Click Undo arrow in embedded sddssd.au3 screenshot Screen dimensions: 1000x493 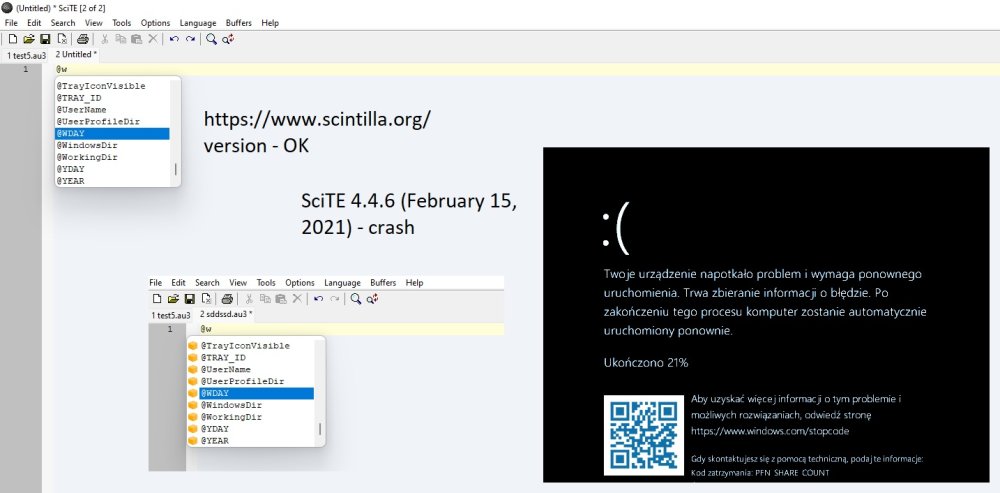pyautogui.click(x=318, y=298)
